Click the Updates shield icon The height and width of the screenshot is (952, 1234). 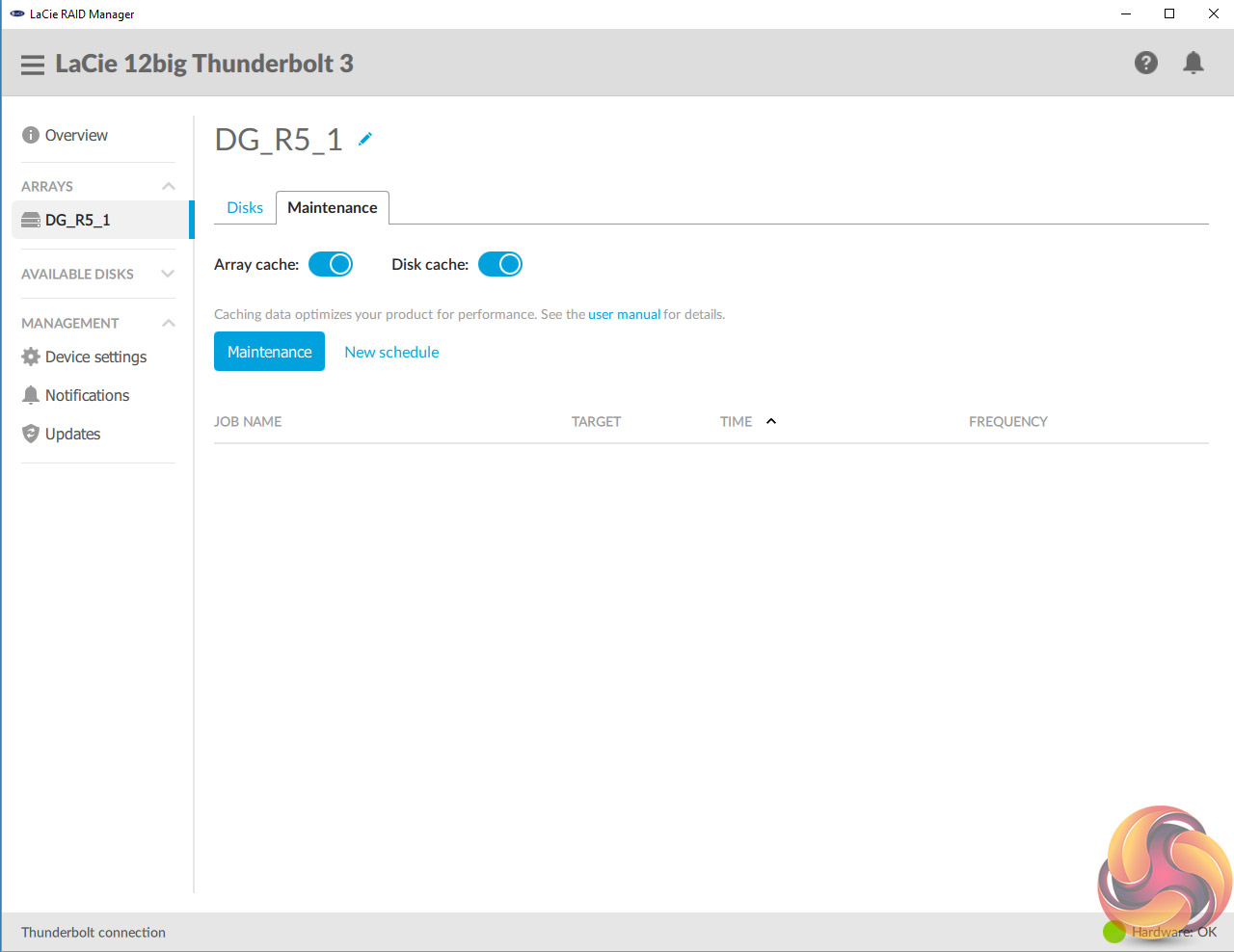click(31, 434)
